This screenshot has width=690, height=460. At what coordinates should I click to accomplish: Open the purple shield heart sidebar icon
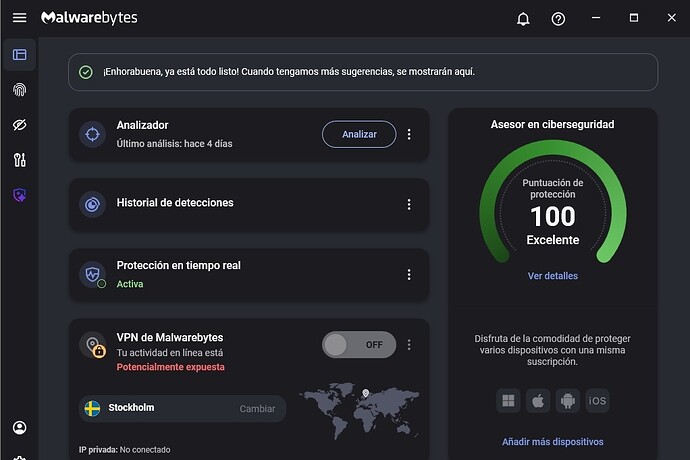19,195
